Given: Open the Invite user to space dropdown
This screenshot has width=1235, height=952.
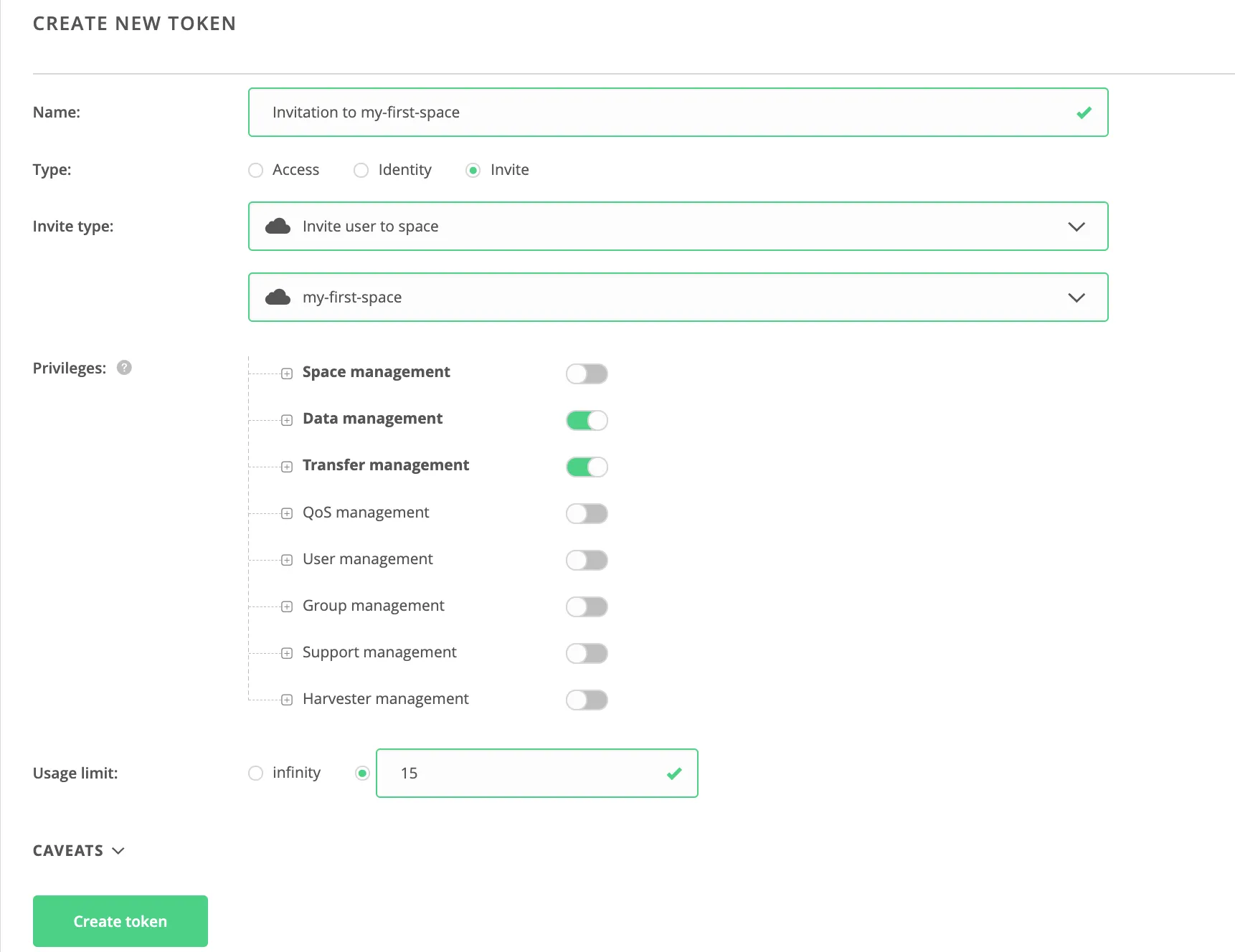Looking at the screenshot, I should [x=1076, y=227].
